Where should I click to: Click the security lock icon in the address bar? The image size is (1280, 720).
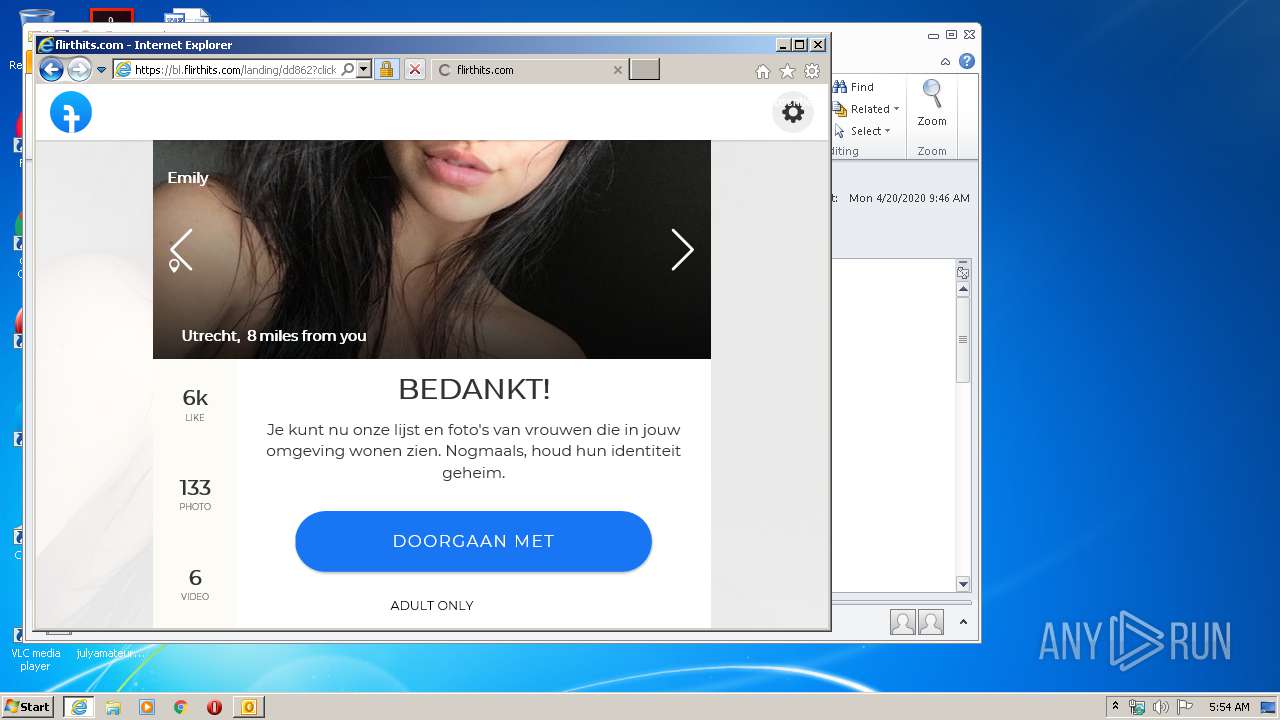click(387, 70)
